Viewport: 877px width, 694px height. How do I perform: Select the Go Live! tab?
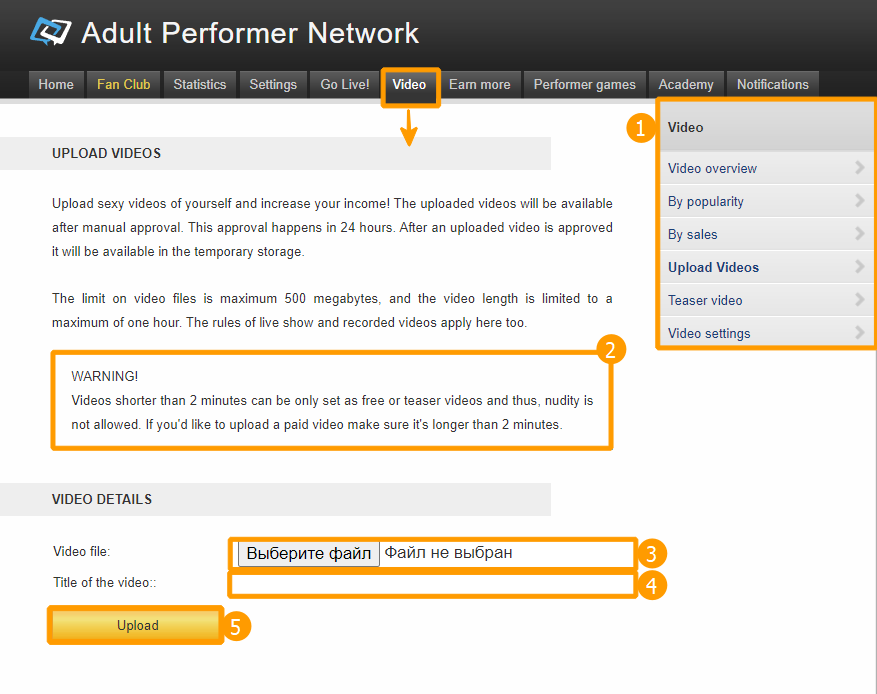tap(345, 85)
